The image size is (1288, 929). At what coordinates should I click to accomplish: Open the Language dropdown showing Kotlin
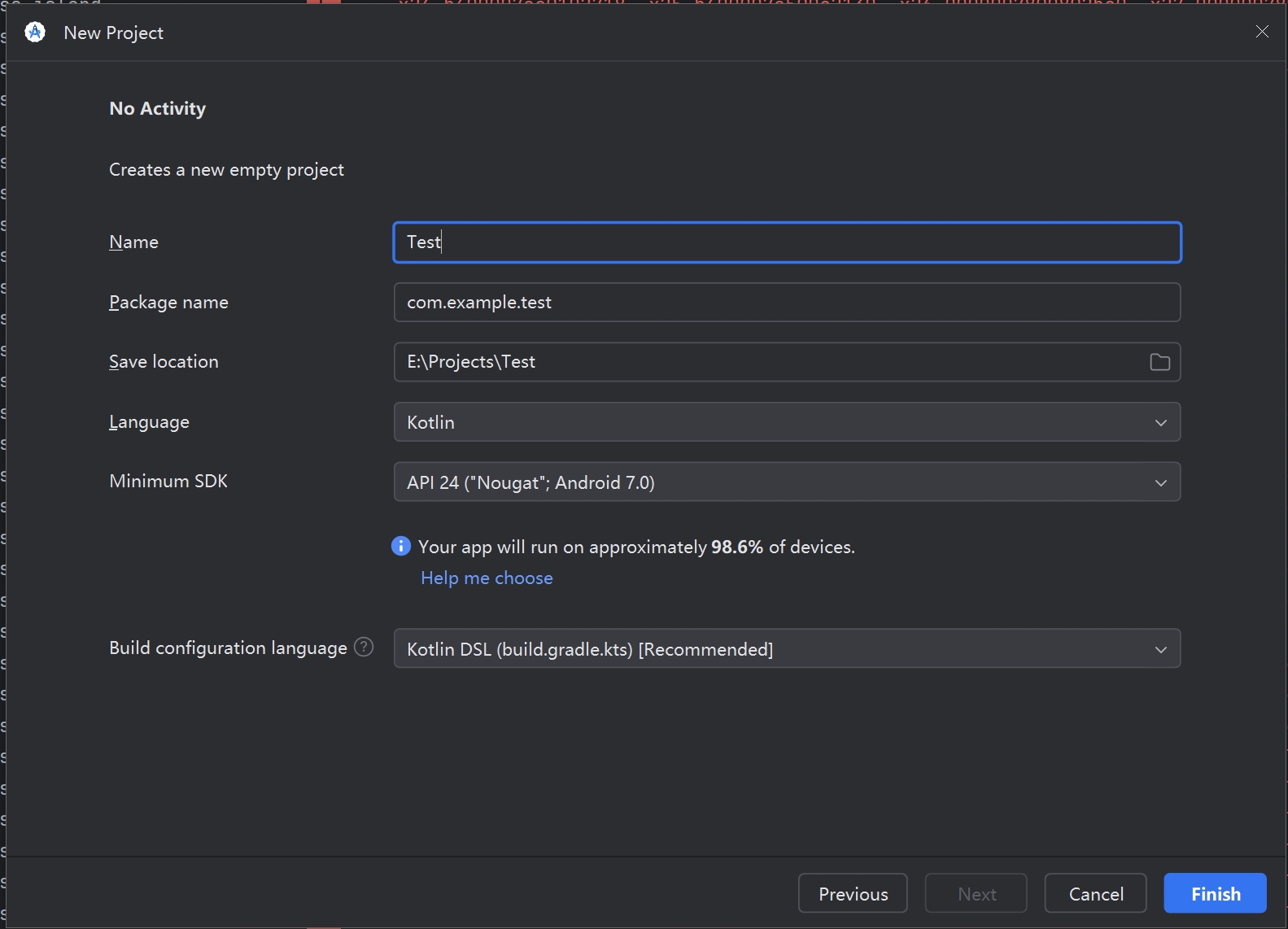pyautogui.click(x=787, y=422)
